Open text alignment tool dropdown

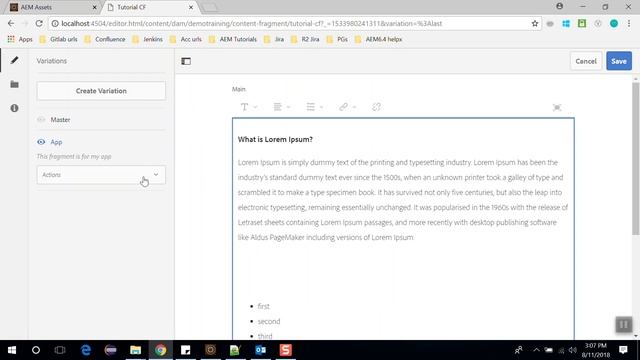(x=282, y=107)
